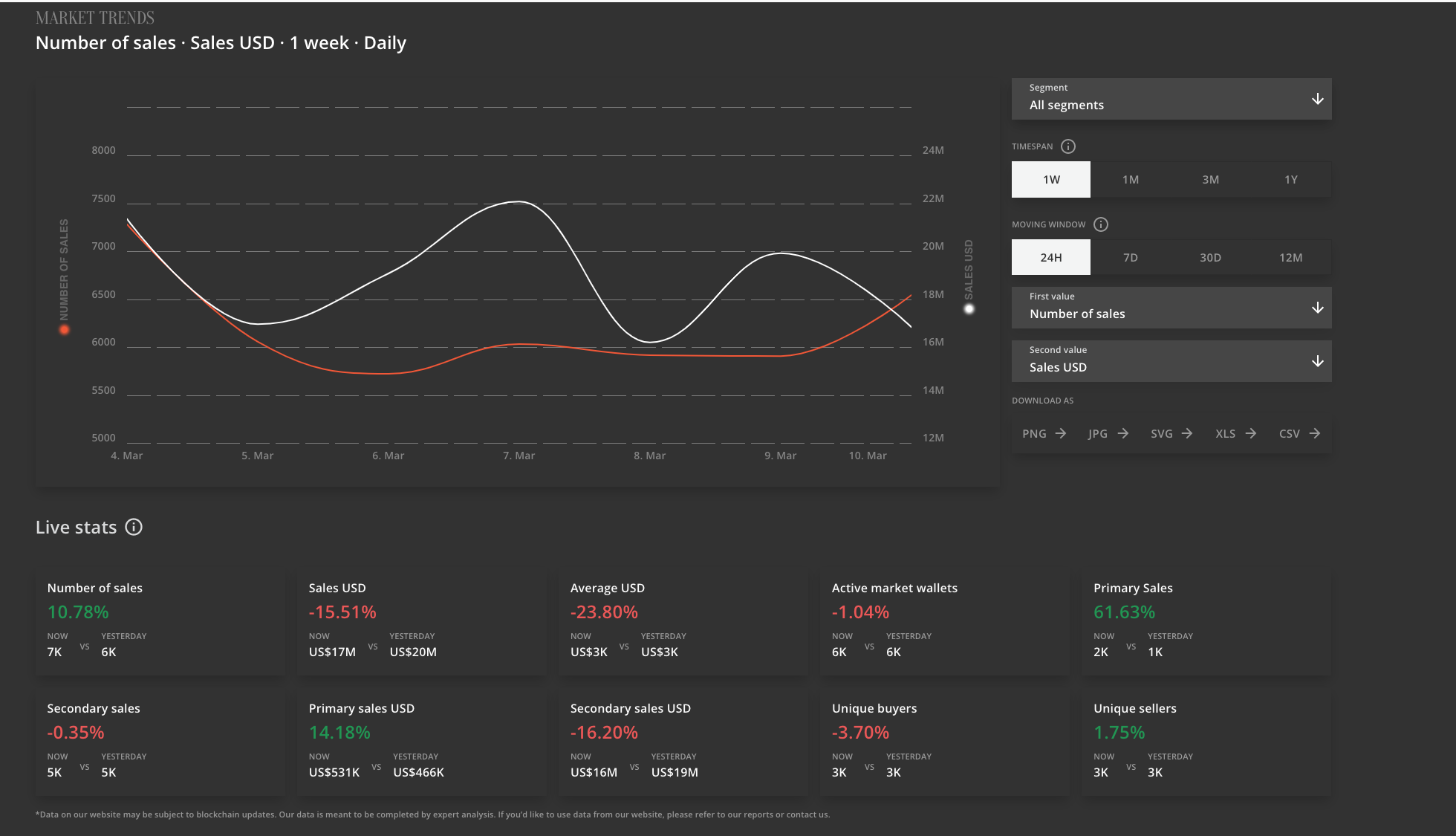The height and width of the screenshot is (836, 1456).
Task: Expand the First value dropdown
Action: pyautogui.click(x=1171, y=308)
